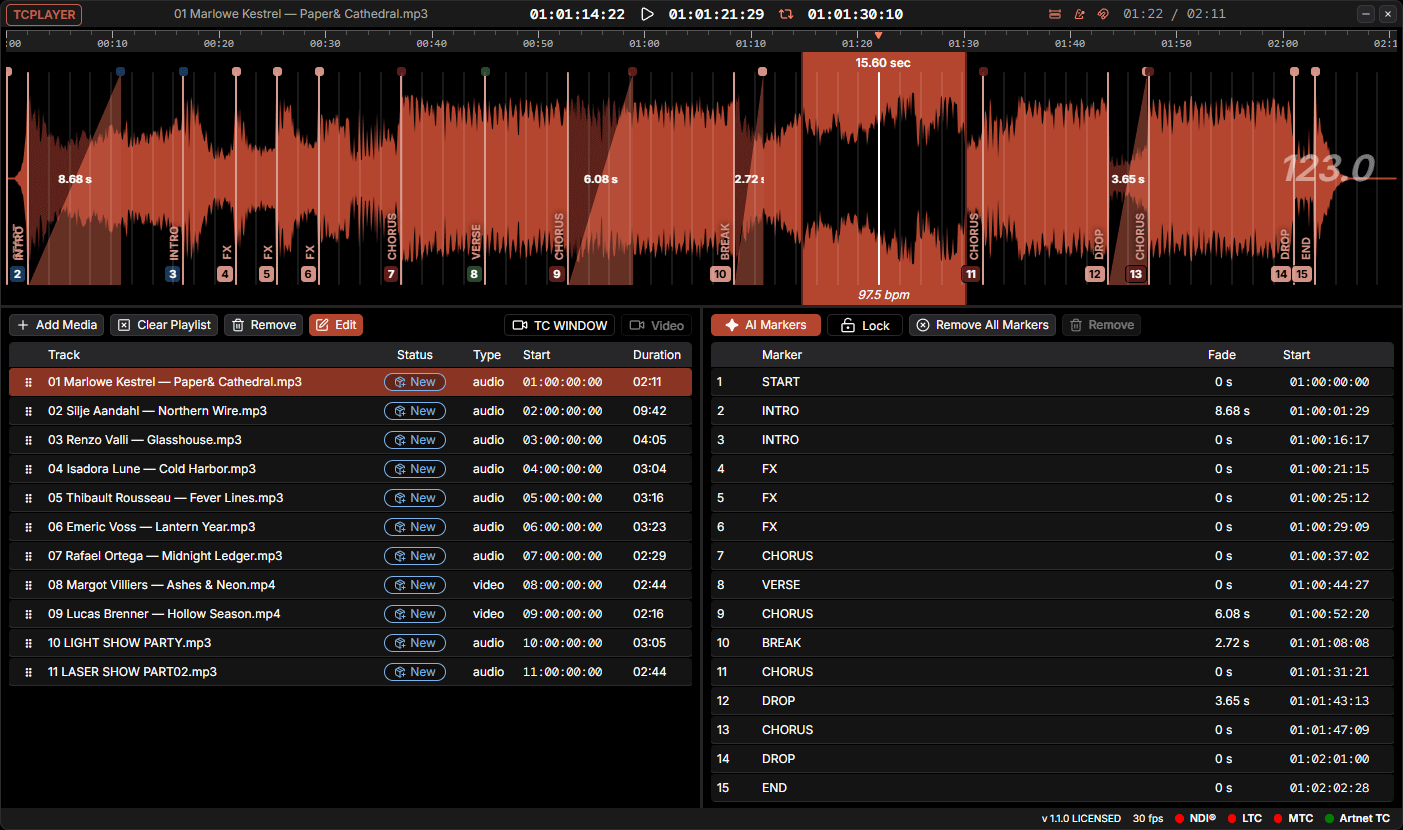Click the drag handle of 05 Thibault Rousseau track

pos(28,498)
